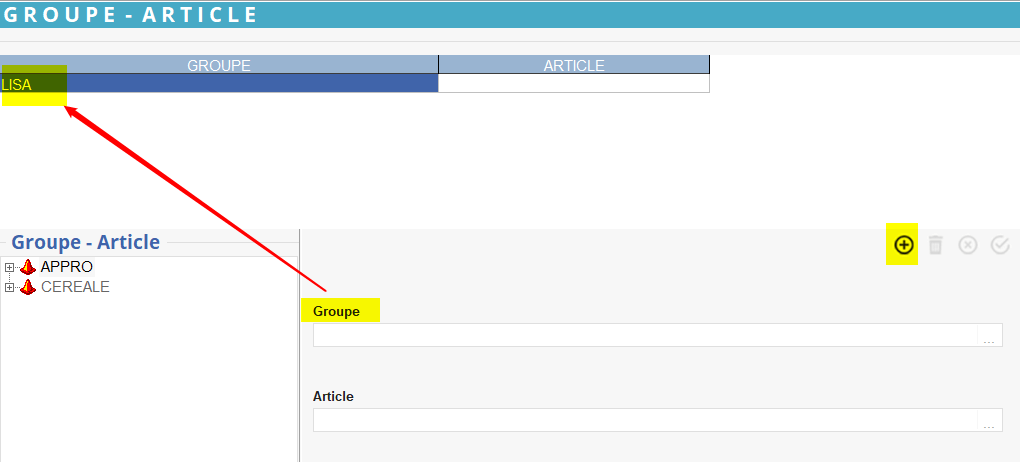Viewport: 1020px width, 462px height.
Task: Click the validate checkmark icon
Action: coord(1000,245)
